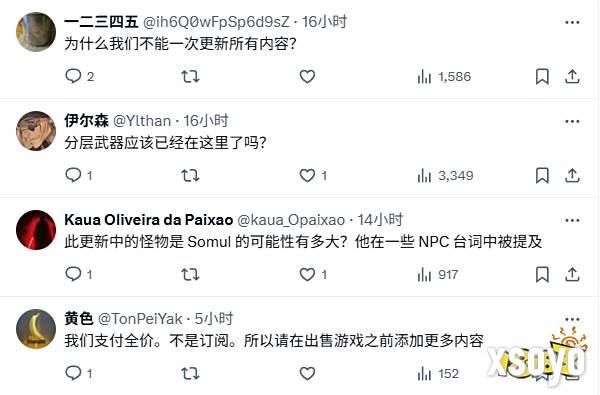Bookmark the tweet by 一二三四五
Screen dimensions: 600x395
pyautogui.click(x=542, y=76)
